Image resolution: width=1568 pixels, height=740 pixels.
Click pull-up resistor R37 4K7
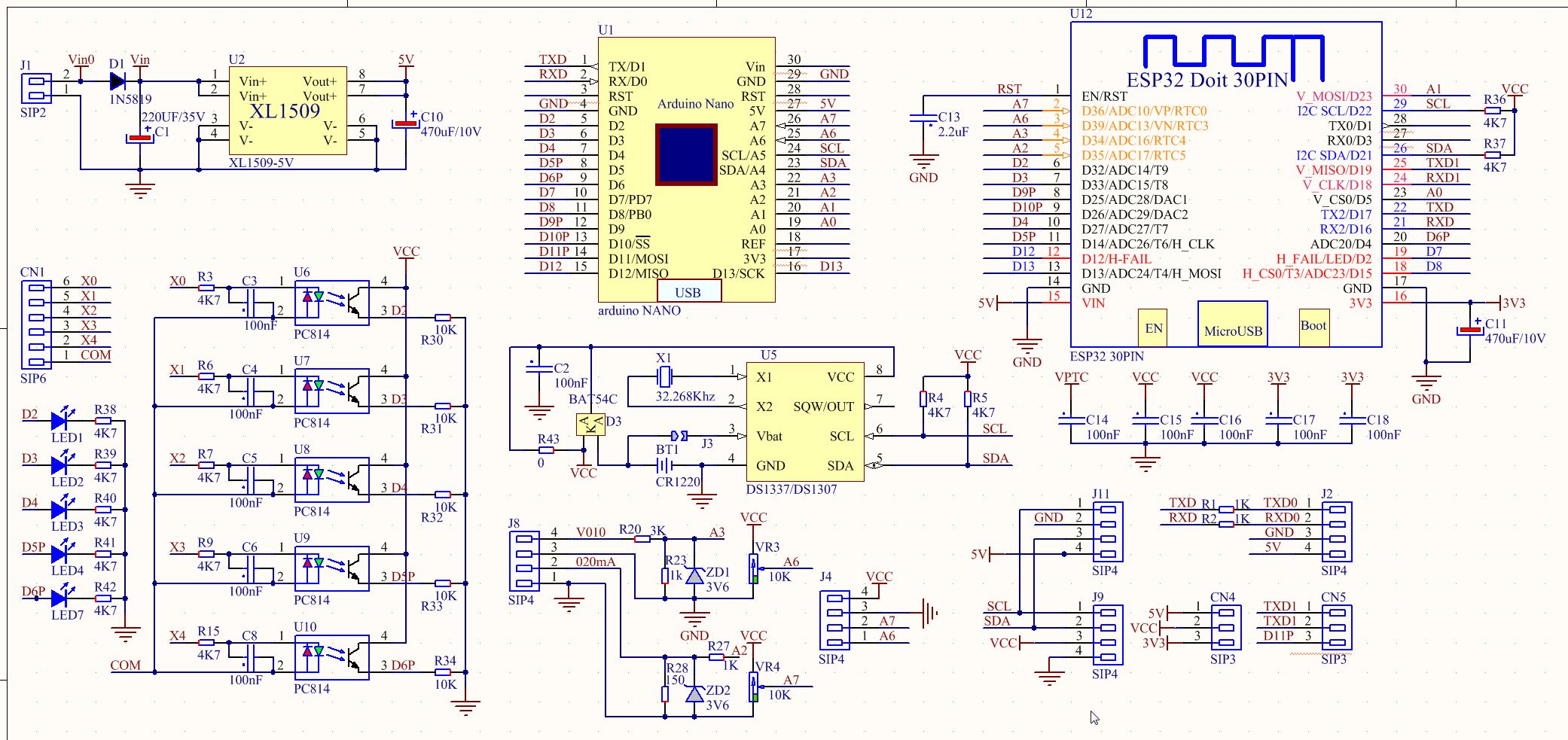(x=1493, y=154)
